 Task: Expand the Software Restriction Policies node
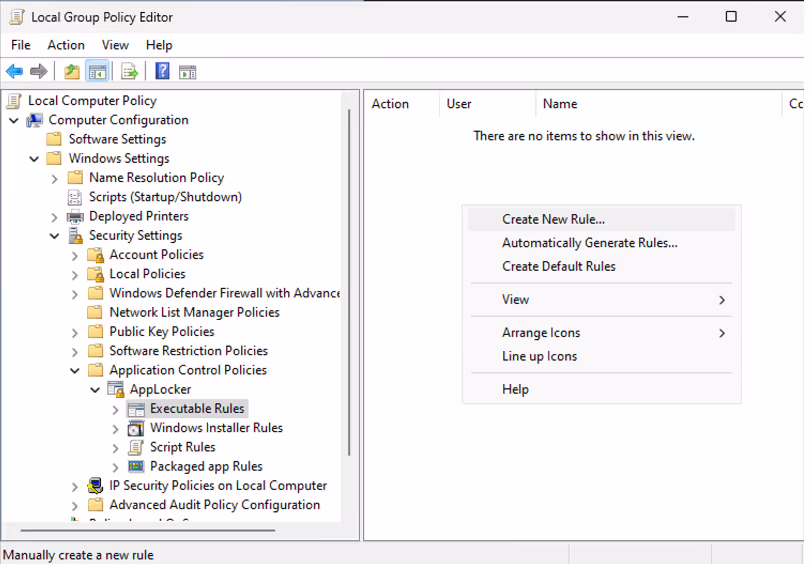[75, 352]
